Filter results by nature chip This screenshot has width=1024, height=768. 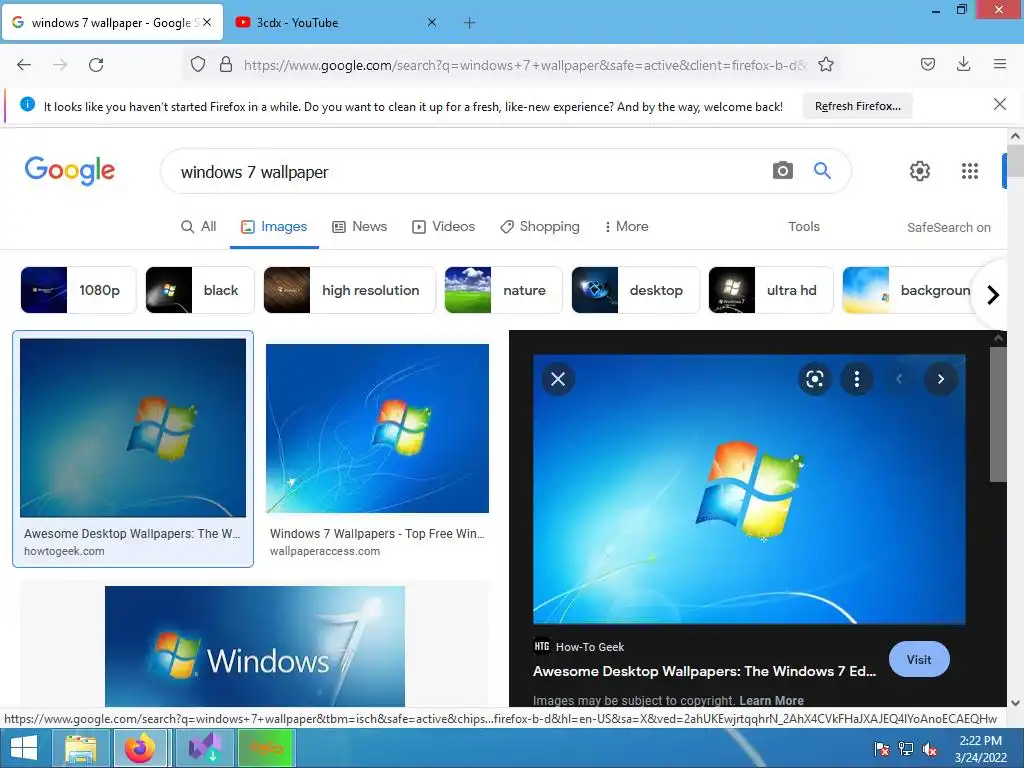[503, 290]
